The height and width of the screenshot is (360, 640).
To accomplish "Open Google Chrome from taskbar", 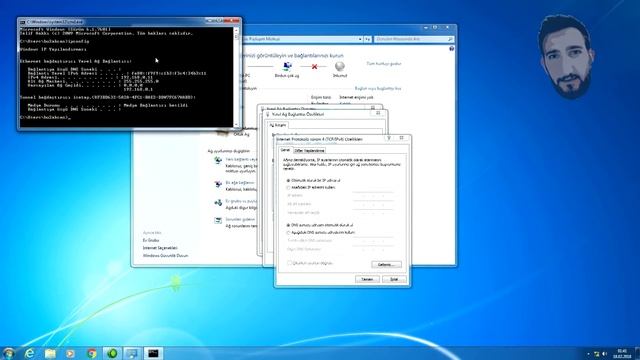I will [91, 353].
